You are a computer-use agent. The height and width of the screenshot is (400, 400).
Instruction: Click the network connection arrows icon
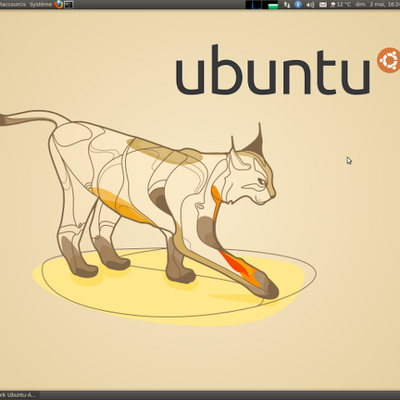(x=287, y=5)
